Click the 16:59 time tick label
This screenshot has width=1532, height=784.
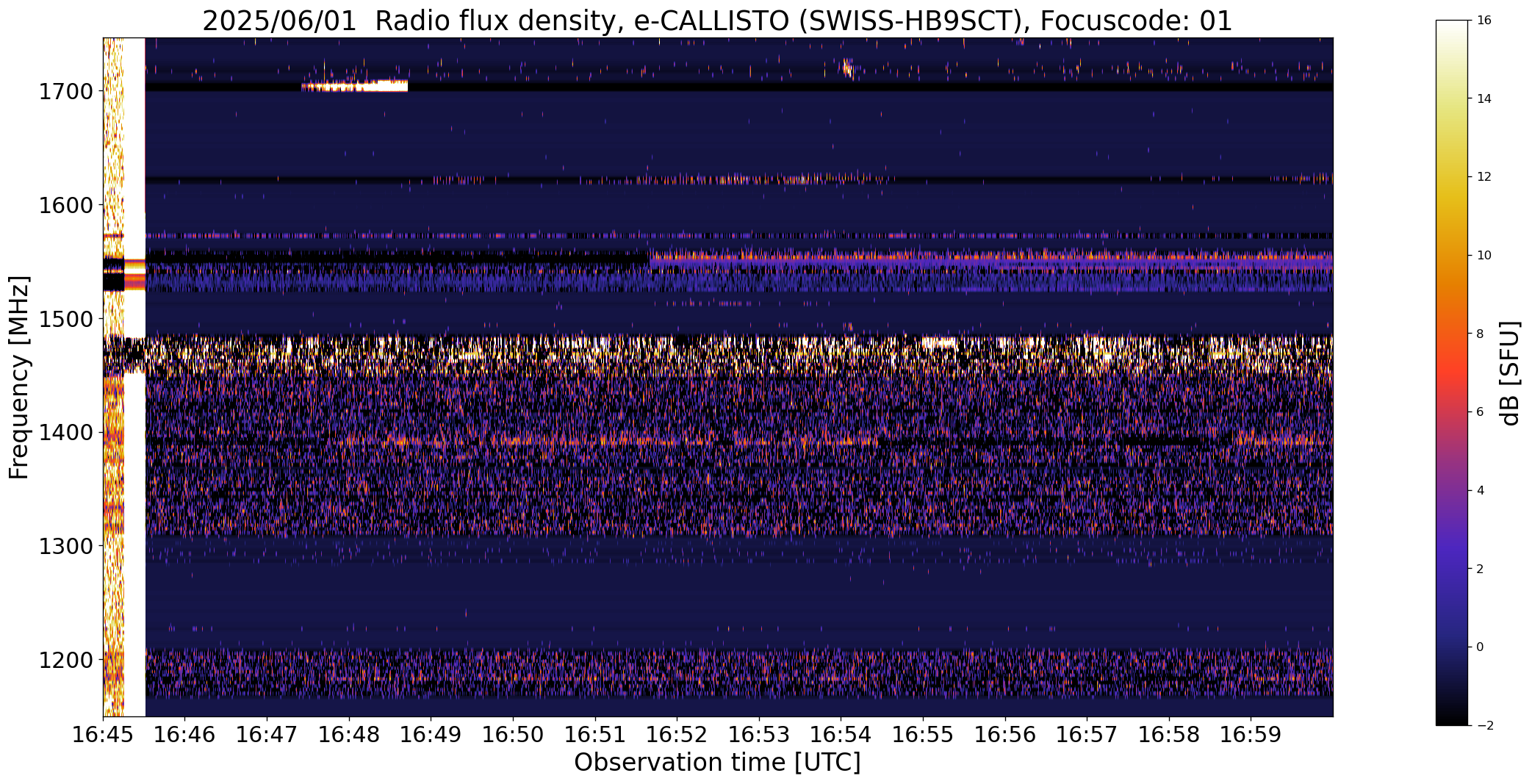click(x=1251, y=735)
